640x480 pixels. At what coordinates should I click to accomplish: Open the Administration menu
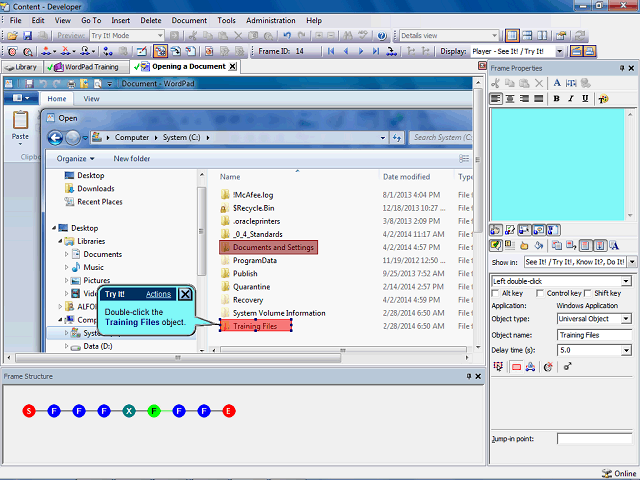pyautogui.click(x=271, y=20)
